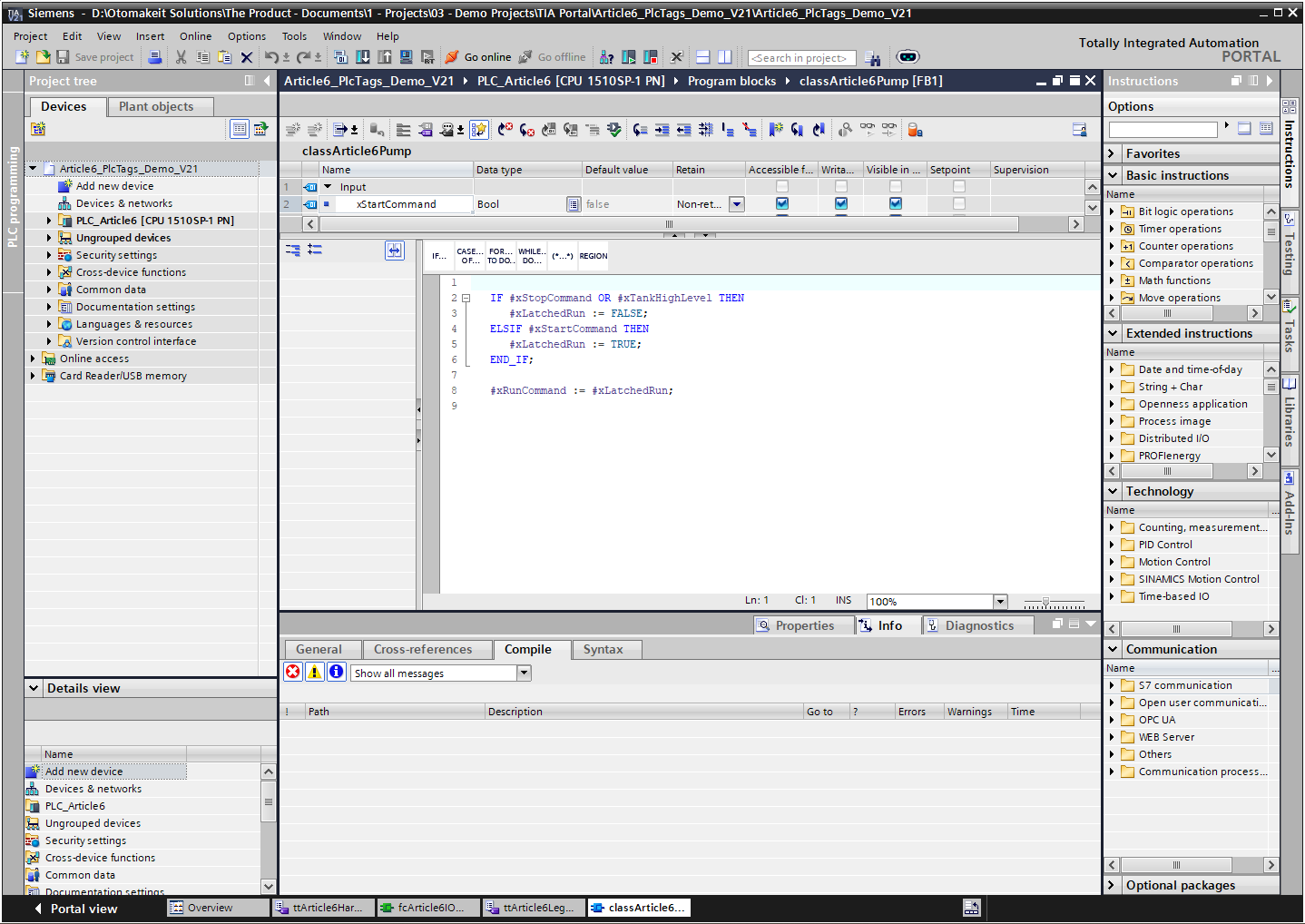Expand the Timer operations folder
The height and width of the screenshot is (924, 1305).
pyautogui.click(x=1113, y=229)
